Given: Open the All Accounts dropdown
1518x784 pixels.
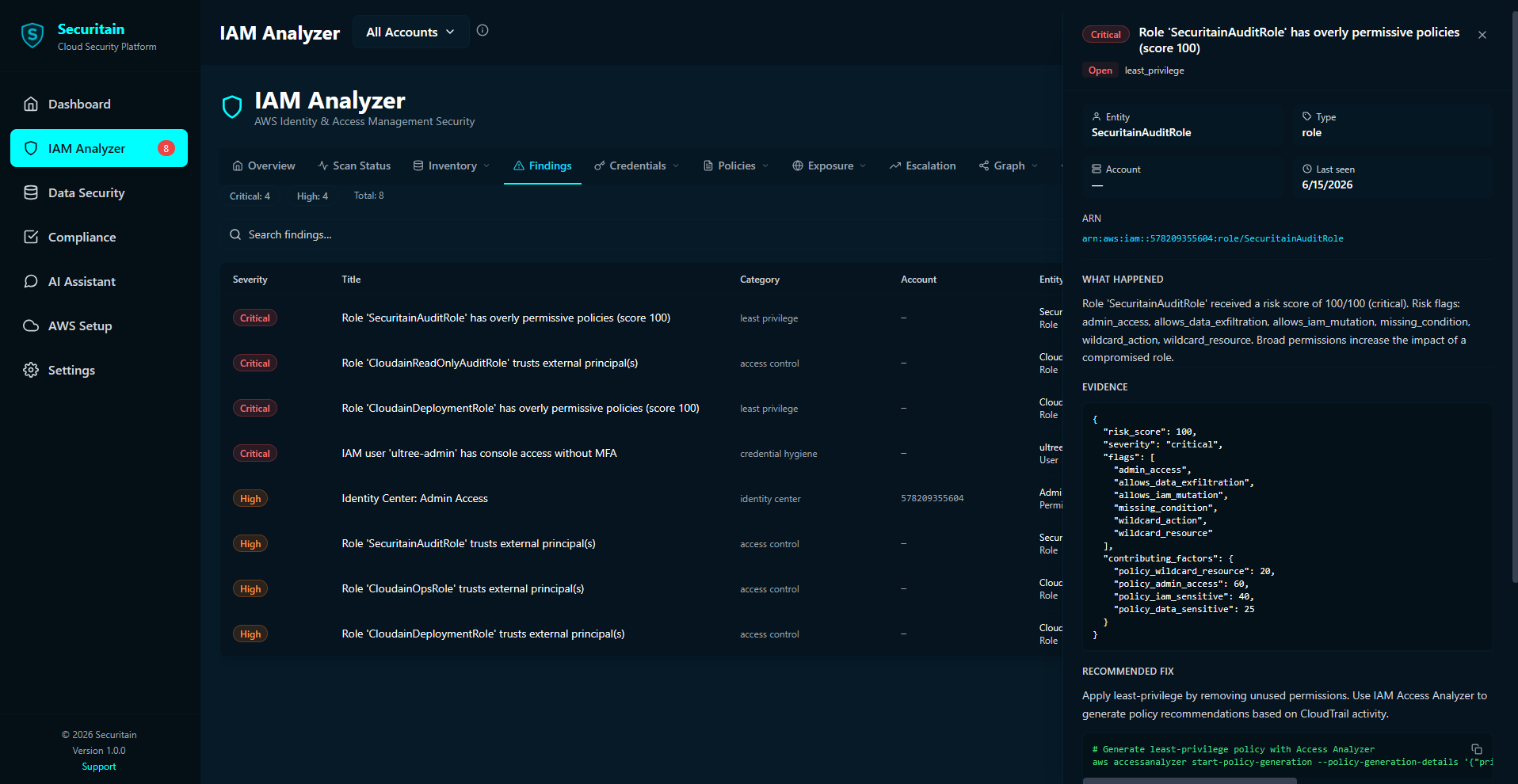Looking at the screenshot, I should click(x=410, y=32).
